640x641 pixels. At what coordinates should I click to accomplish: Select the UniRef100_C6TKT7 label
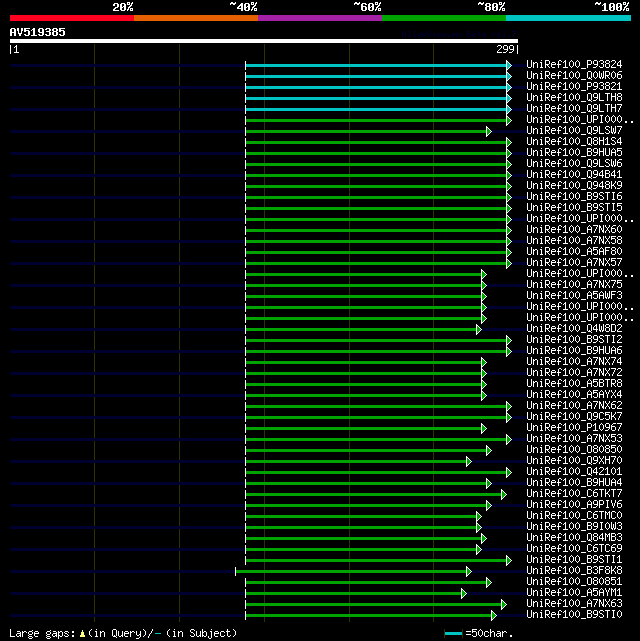(574, 494)
